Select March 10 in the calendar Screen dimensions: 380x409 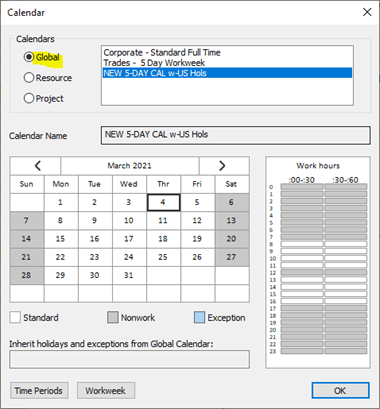point(129,221)
